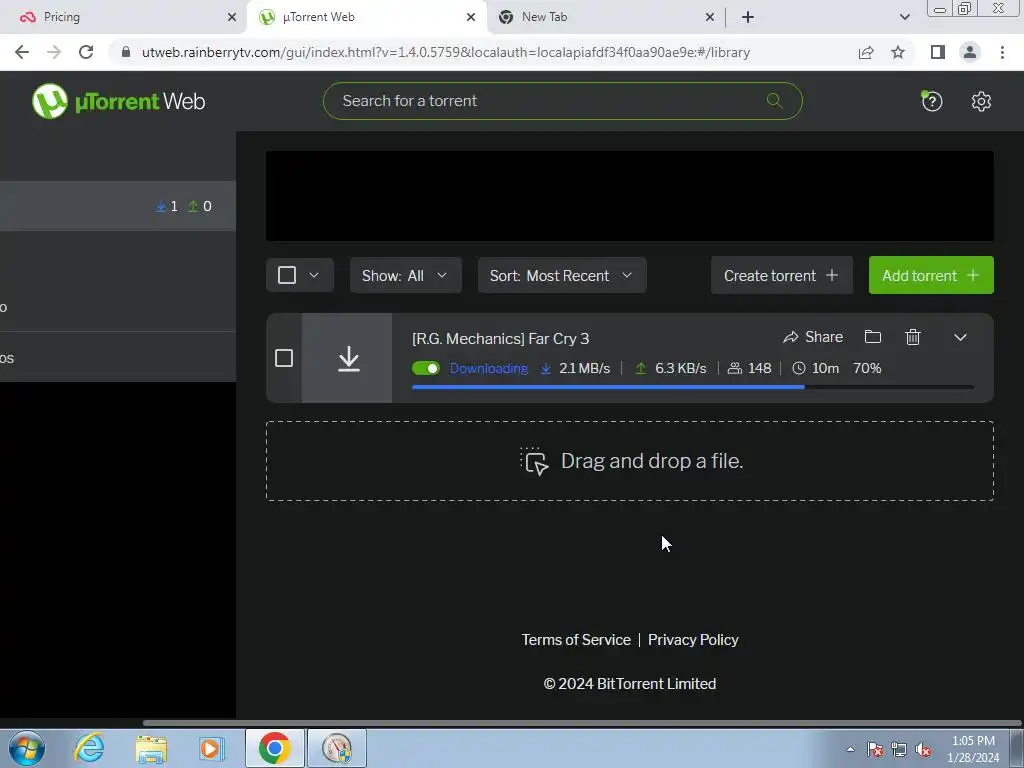Click the 148 peers count

pos(759,368)
